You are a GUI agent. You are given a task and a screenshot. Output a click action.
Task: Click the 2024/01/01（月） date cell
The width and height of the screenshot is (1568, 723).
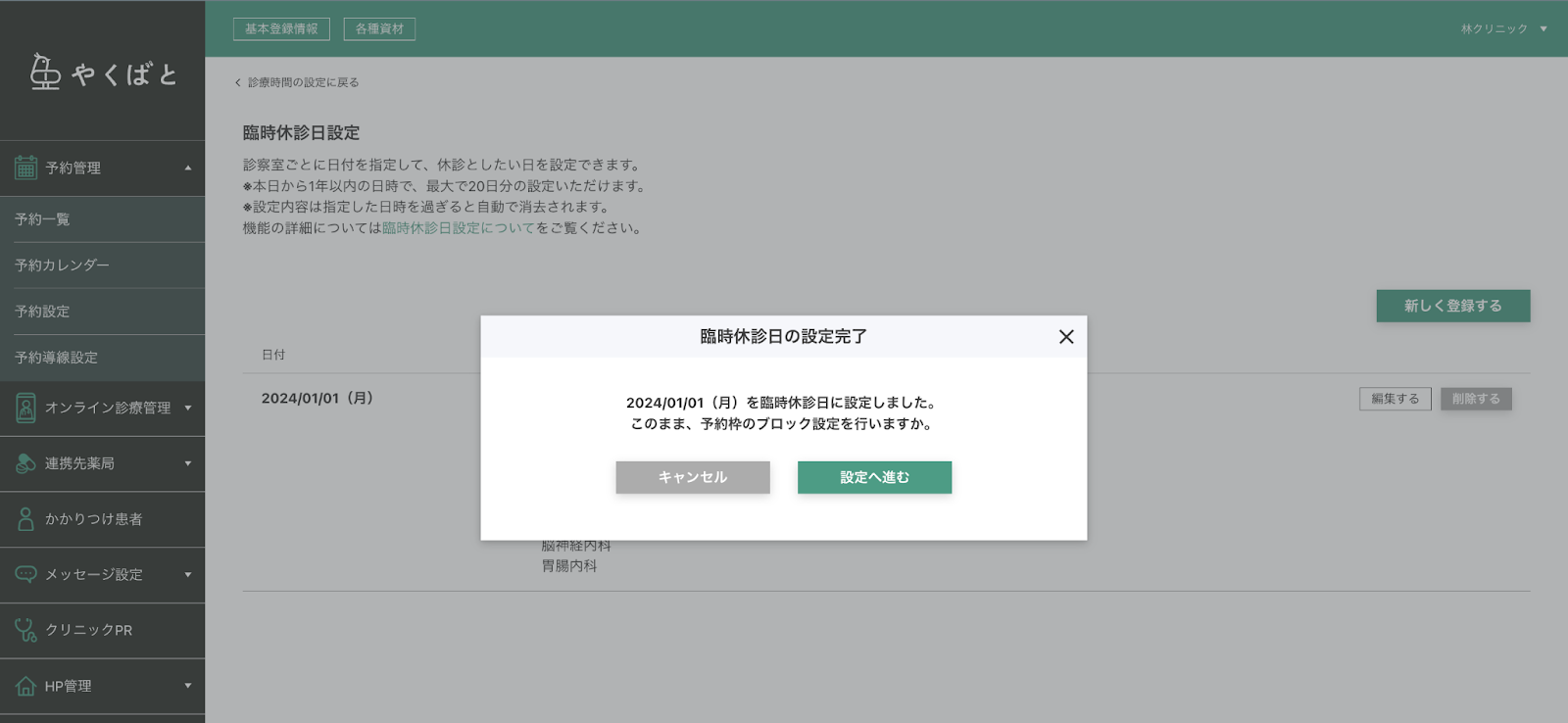click(x=318, y=399)
